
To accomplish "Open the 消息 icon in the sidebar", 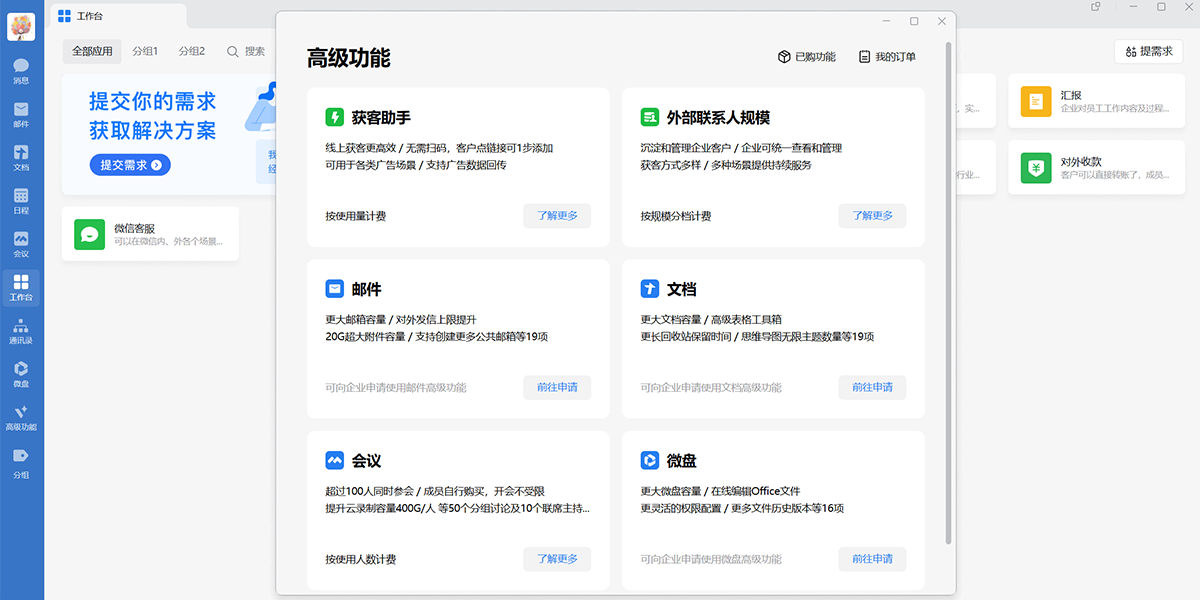I will pyautogui.click(x=21, y=70).
